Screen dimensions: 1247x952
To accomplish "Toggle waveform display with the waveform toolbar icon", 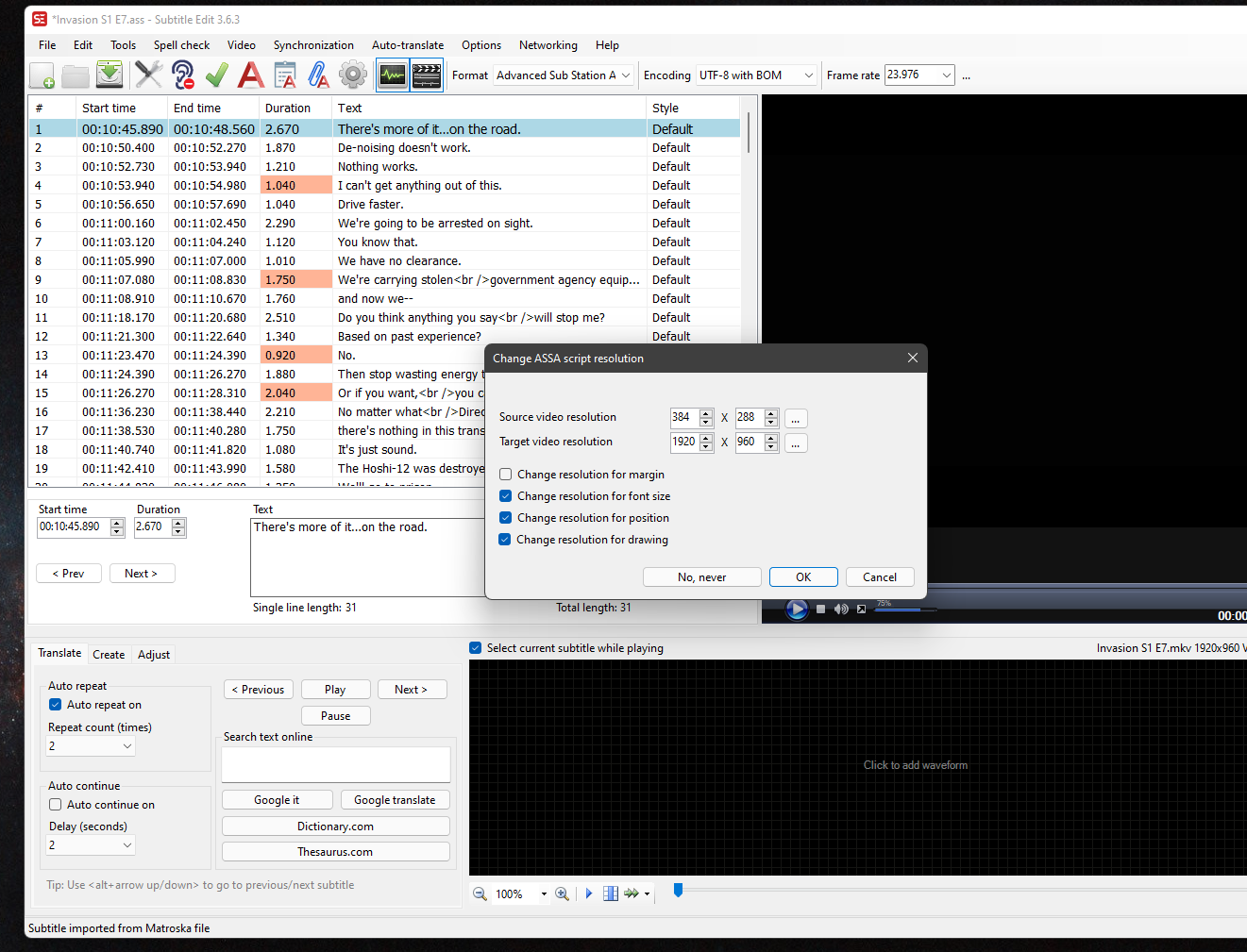I will [392, 75].
